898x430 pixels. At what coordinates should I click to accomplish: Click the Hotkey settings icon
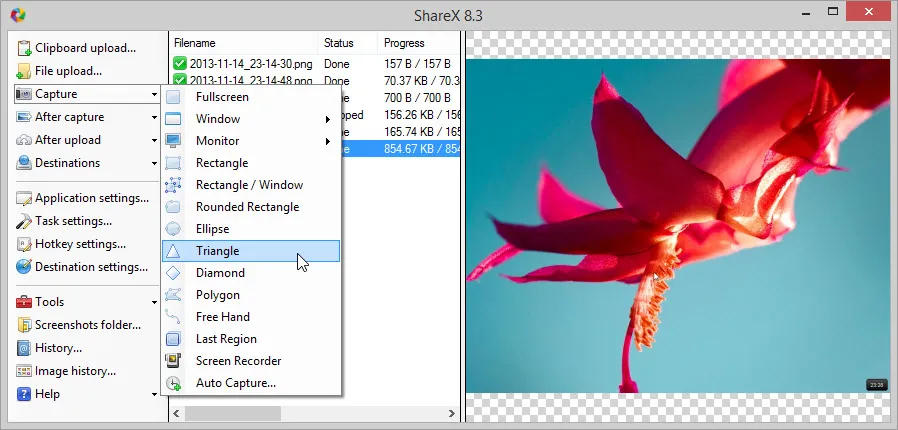(23, 244)
